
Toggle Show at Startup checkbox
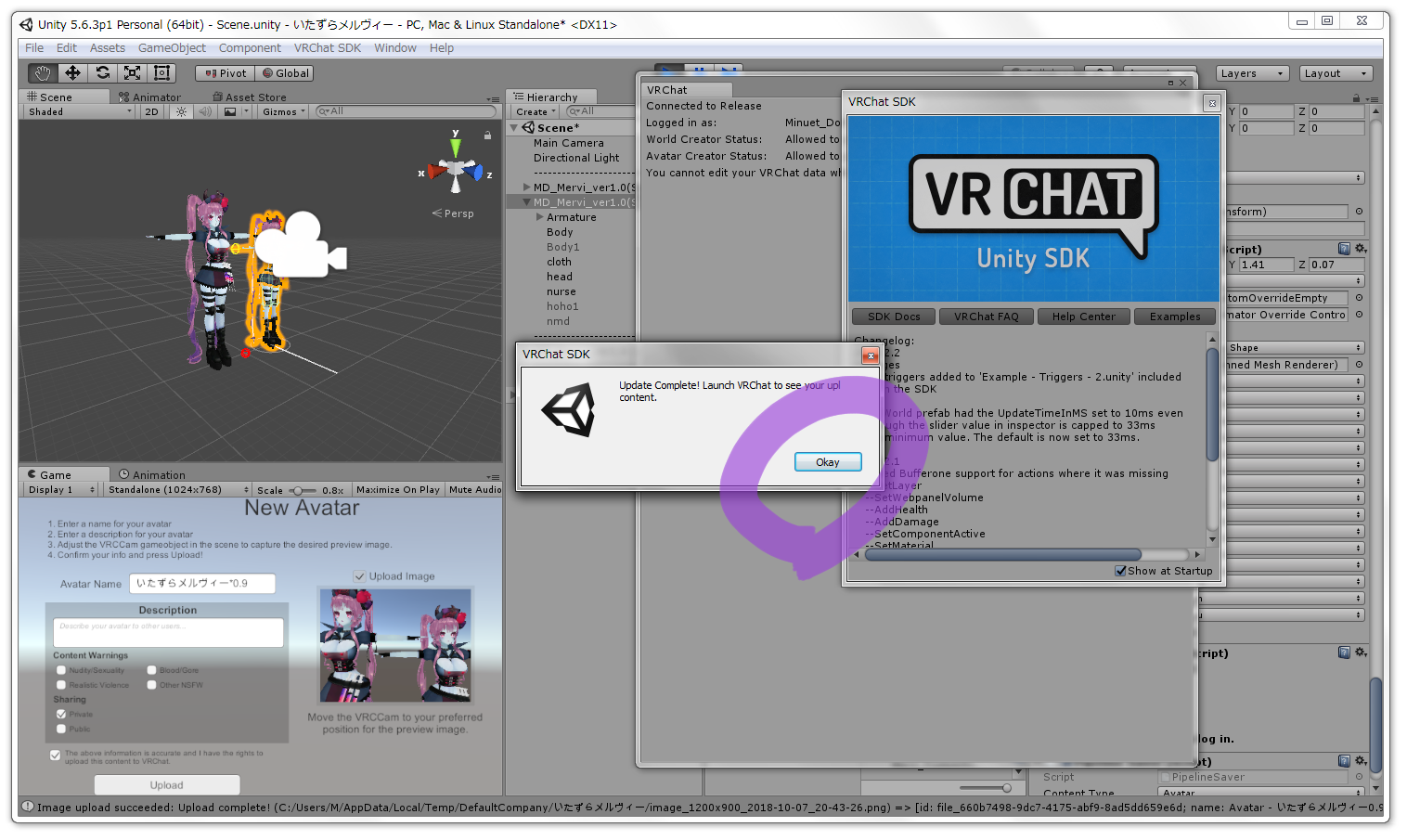(1120, 571)
